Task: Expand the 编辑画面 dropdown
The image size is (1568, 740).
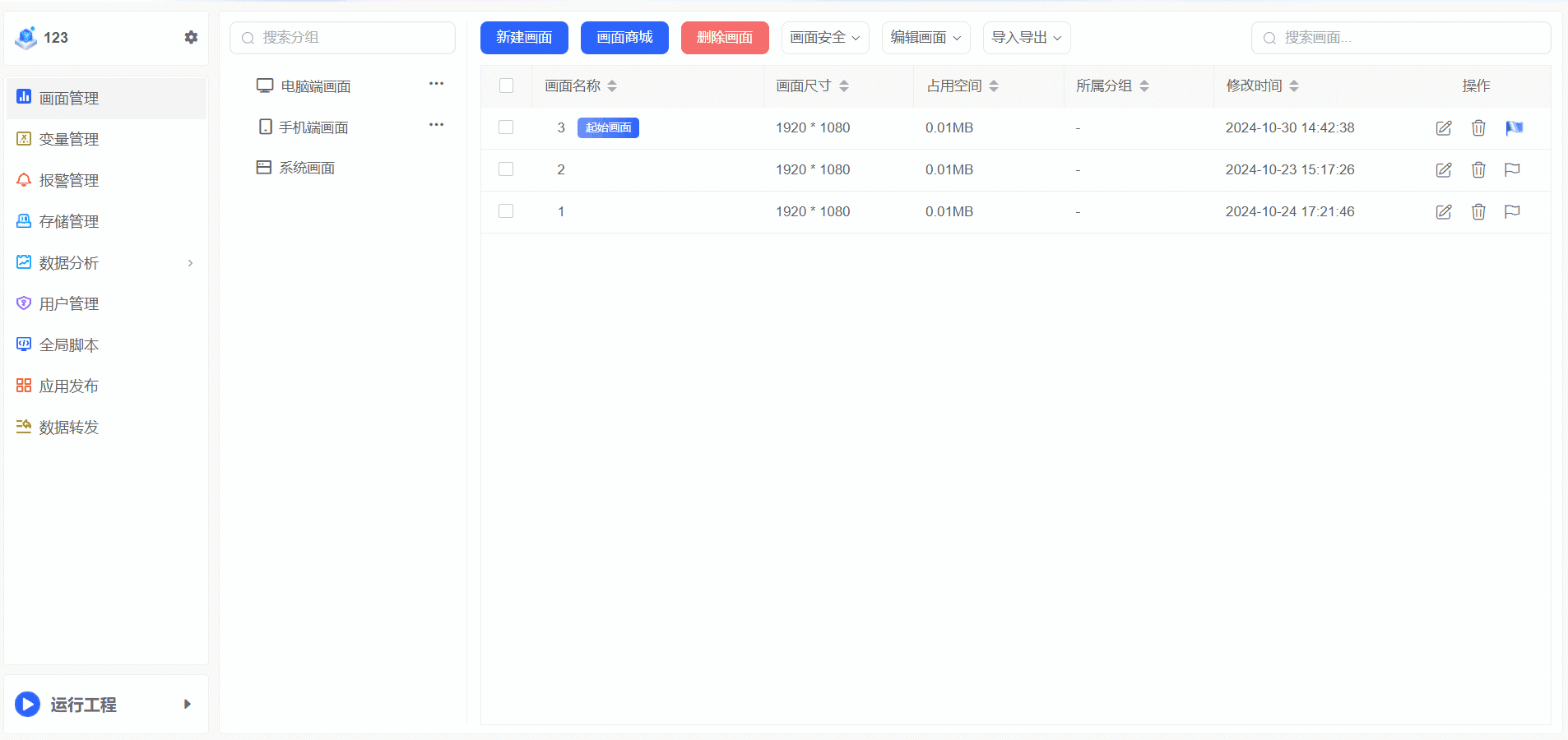Action: [925, 38]
